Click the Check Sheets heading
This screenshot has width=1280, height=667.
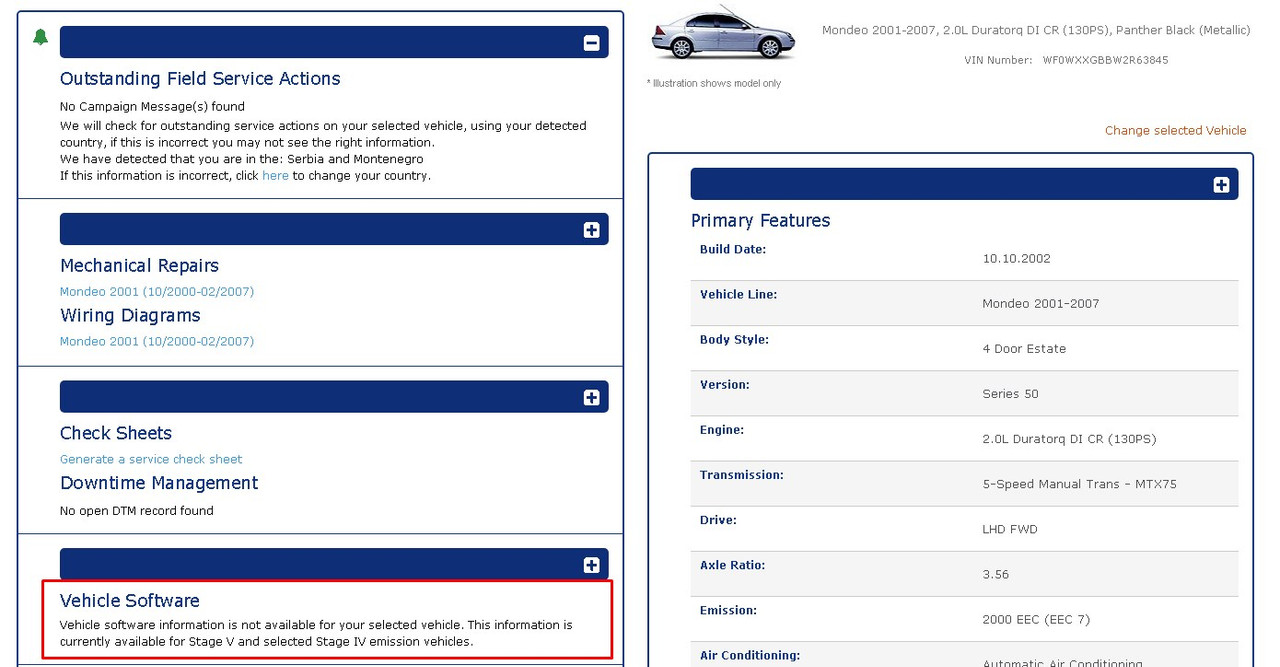[x=116, y=433]
